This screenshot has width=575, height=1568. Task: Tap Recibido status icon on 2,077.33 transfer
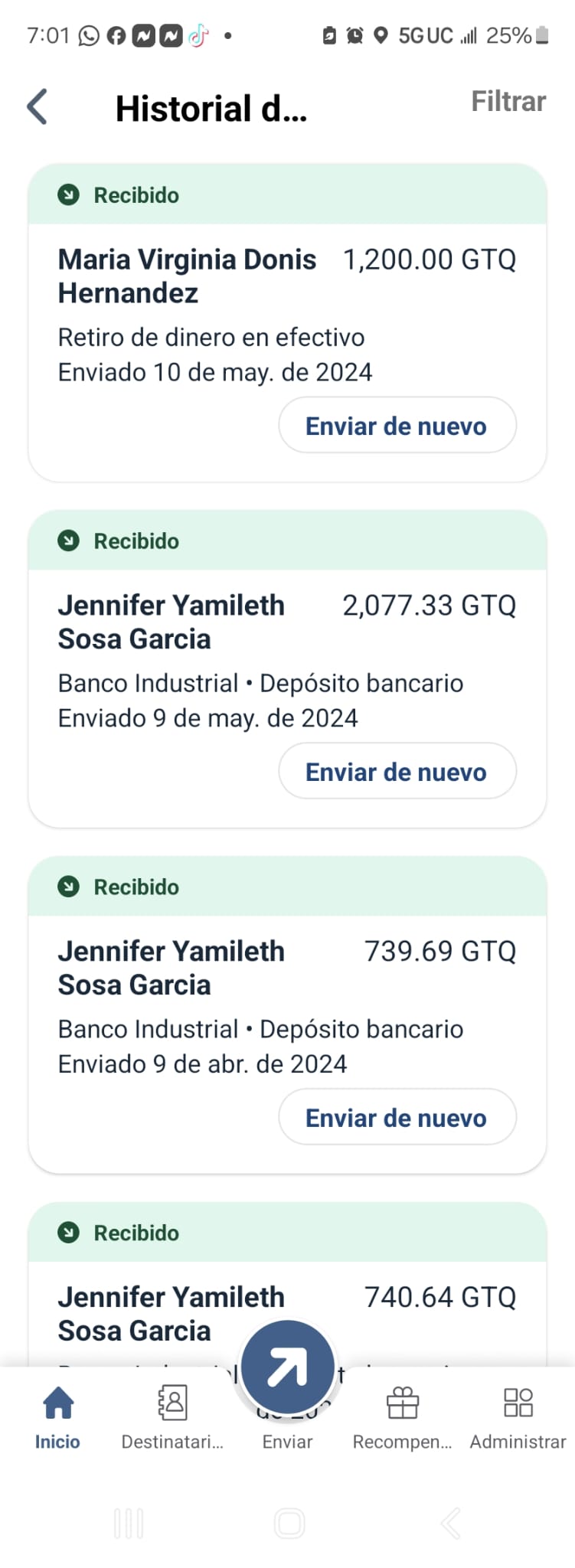[x=68, y=541]
